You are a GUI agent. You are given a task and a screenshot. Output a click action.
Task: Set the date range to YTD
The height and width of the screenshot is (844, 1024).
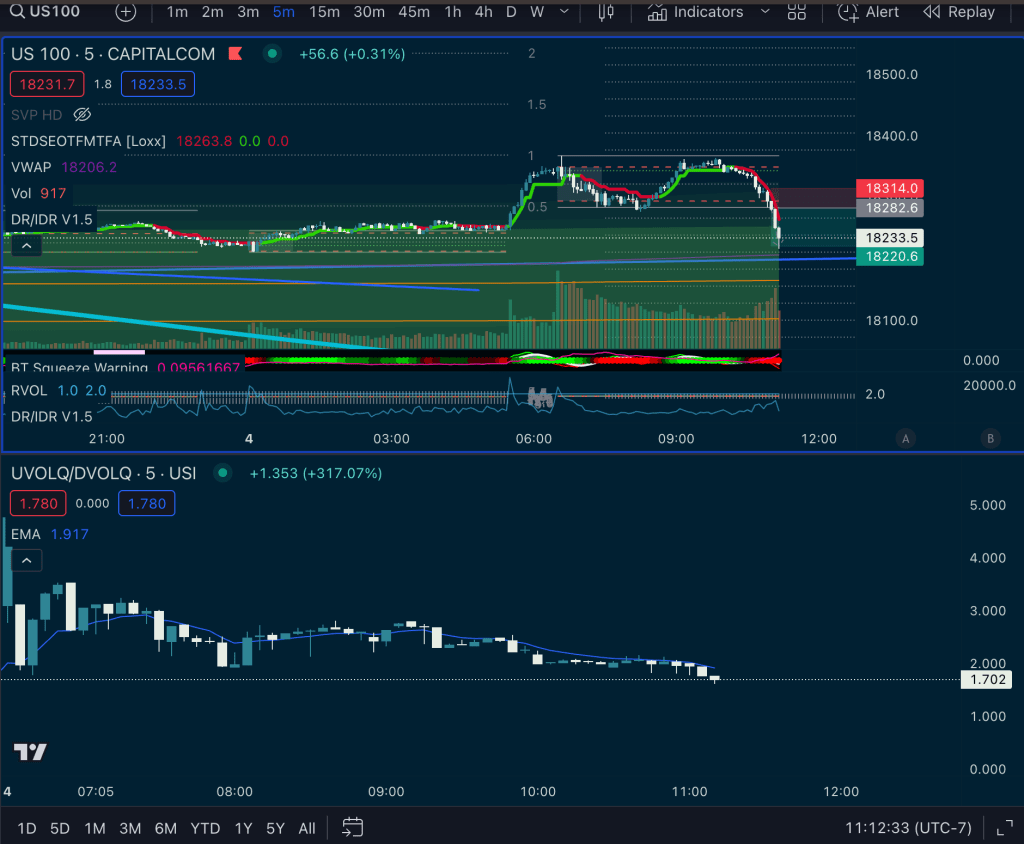click(205, 828)
